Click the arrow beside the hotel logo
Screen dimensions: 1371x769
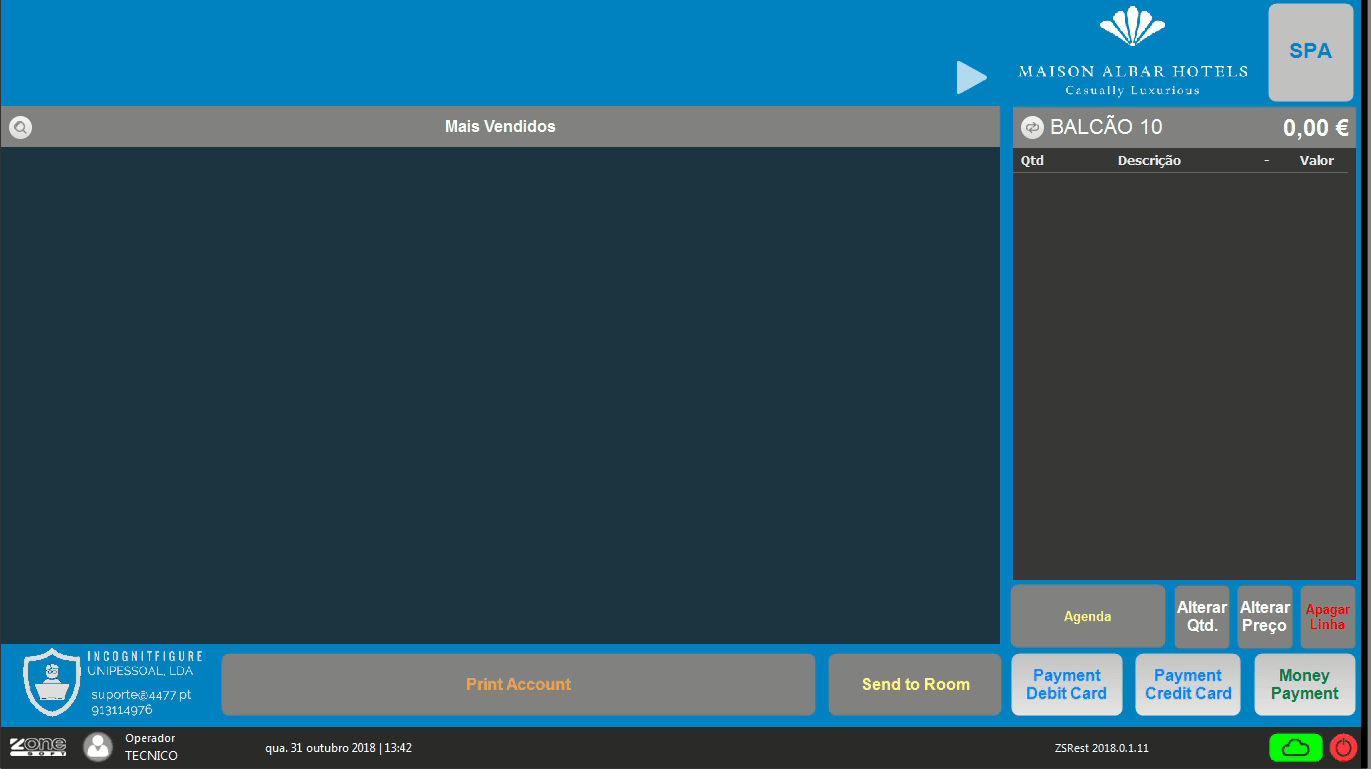(x=971, y=78)
